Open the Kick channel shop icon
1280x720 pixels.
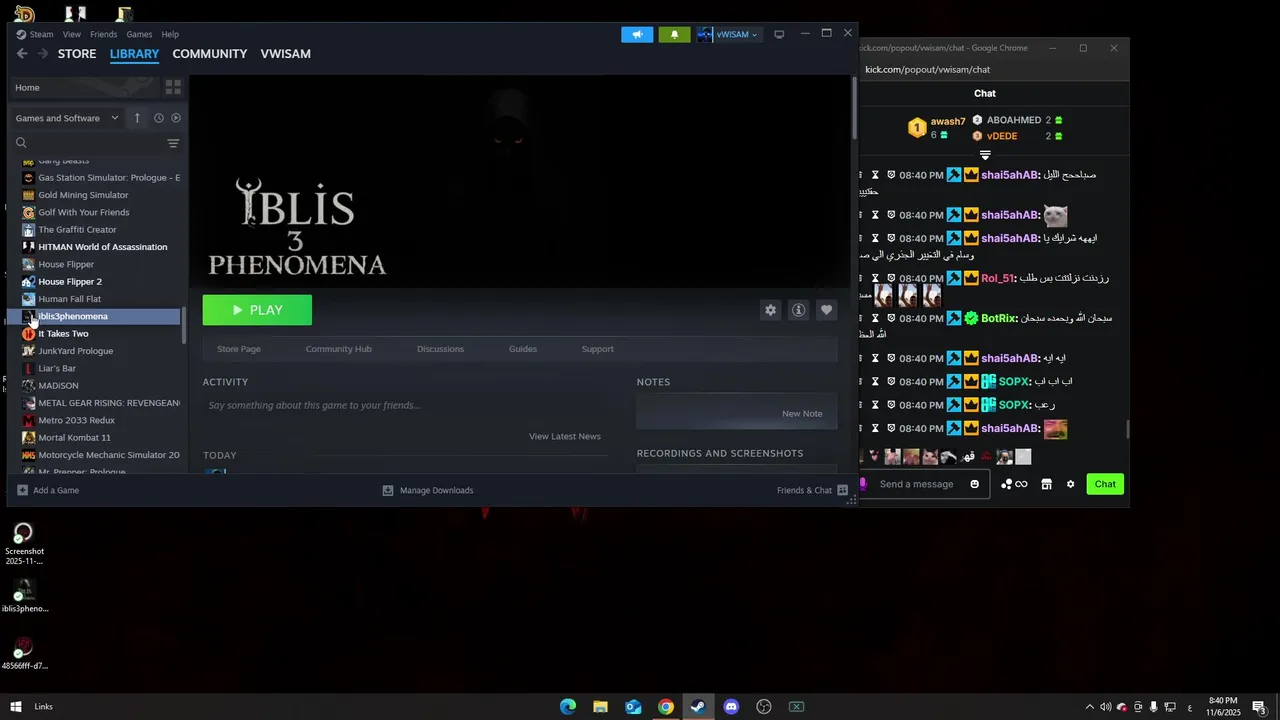point(1046,484)
